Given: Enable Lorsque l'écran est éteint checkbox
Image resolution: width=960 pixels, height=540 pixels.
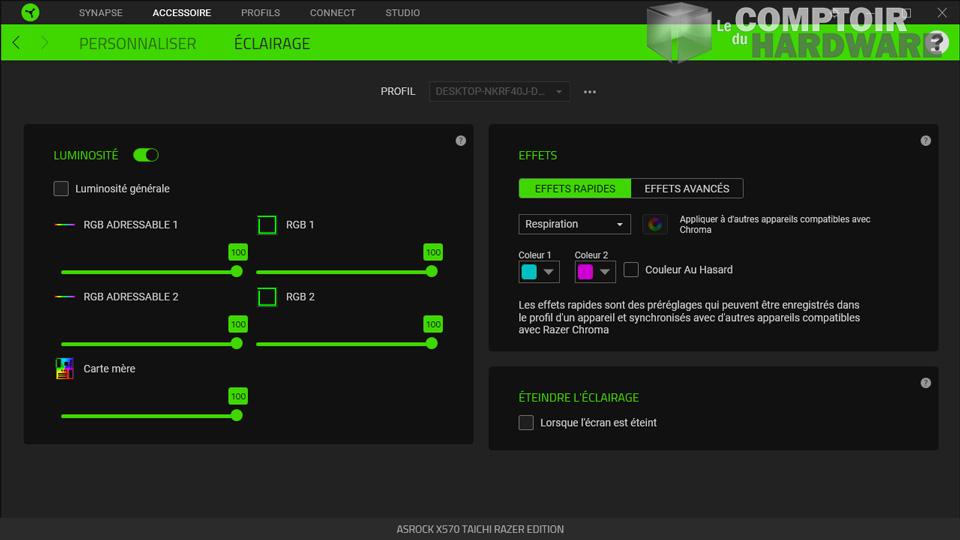Looking at the screenshot, I should click(x=526, y=423).
